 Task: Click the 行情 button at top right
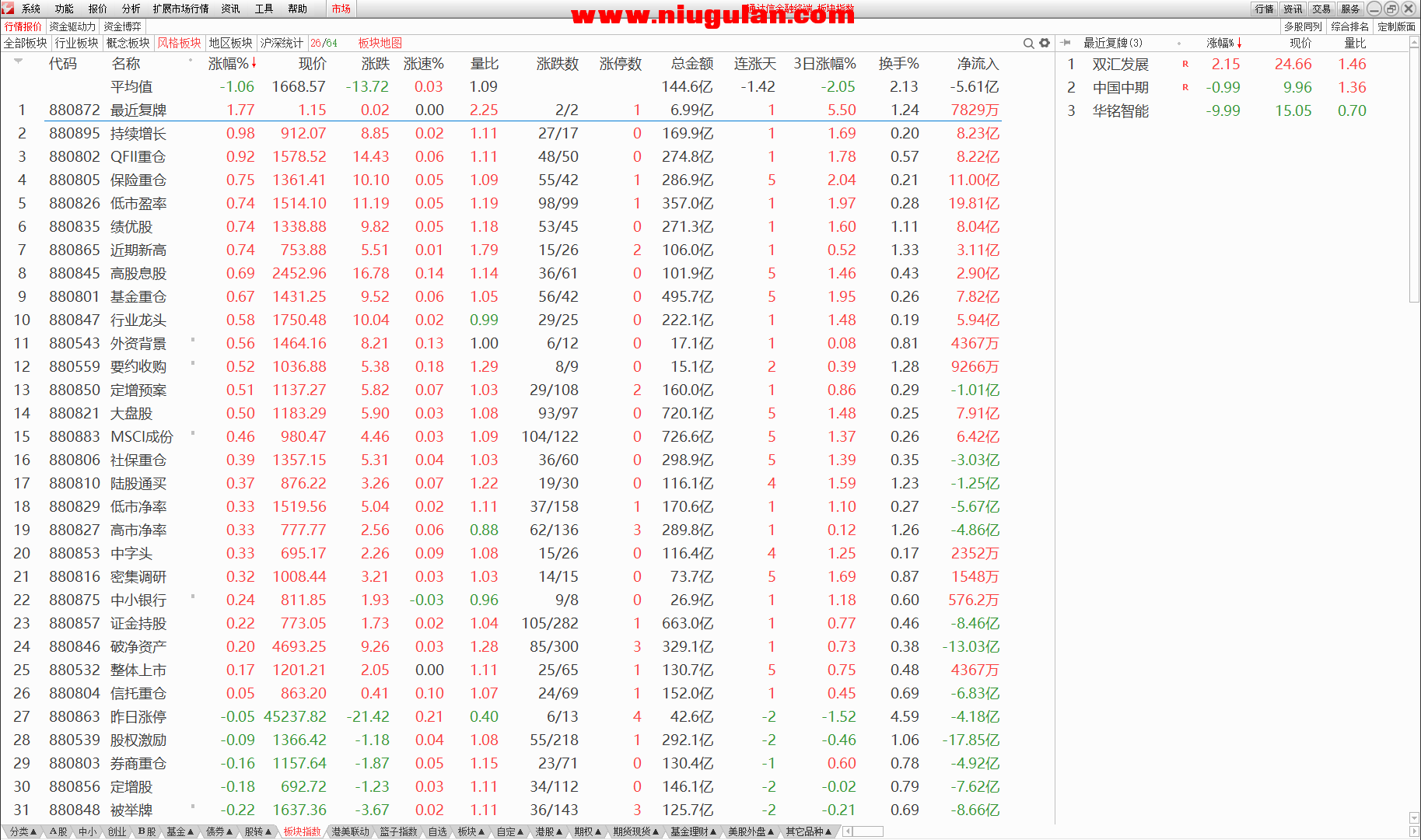[1264, 9]
